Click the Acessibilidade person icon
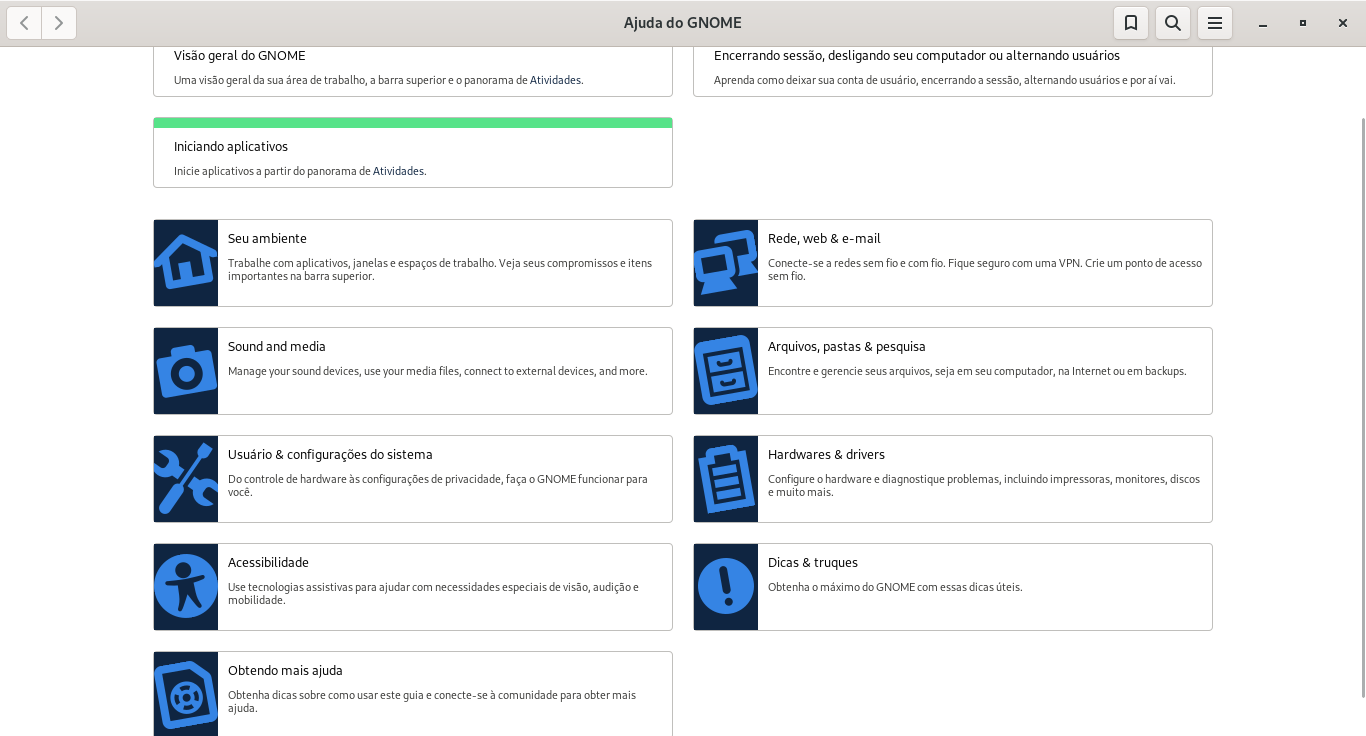 click(186, 587)
